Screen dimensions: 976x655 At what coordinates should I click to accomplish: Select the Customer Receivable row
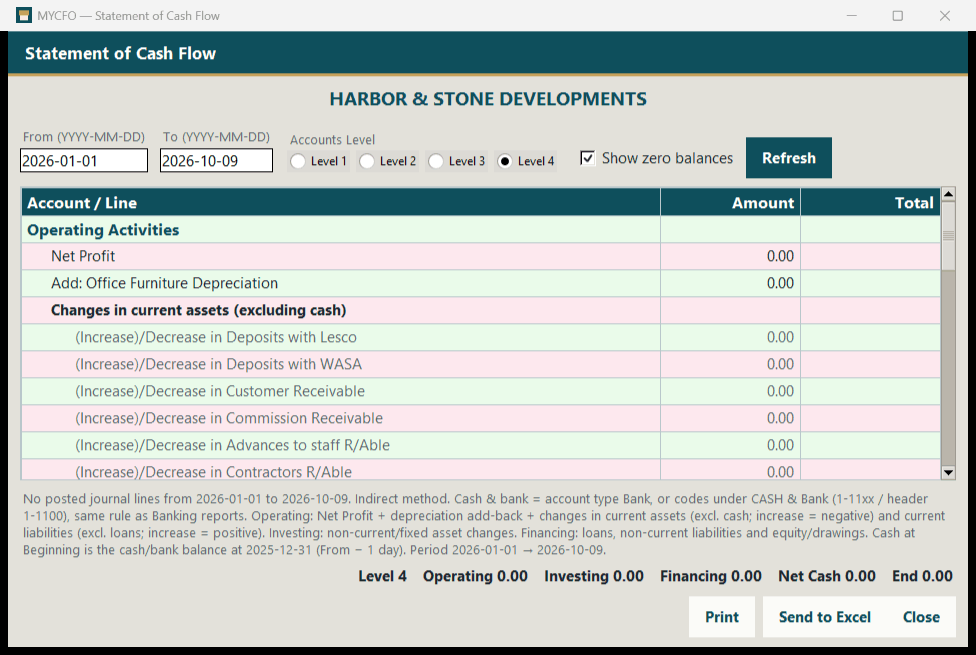(481, 391)
